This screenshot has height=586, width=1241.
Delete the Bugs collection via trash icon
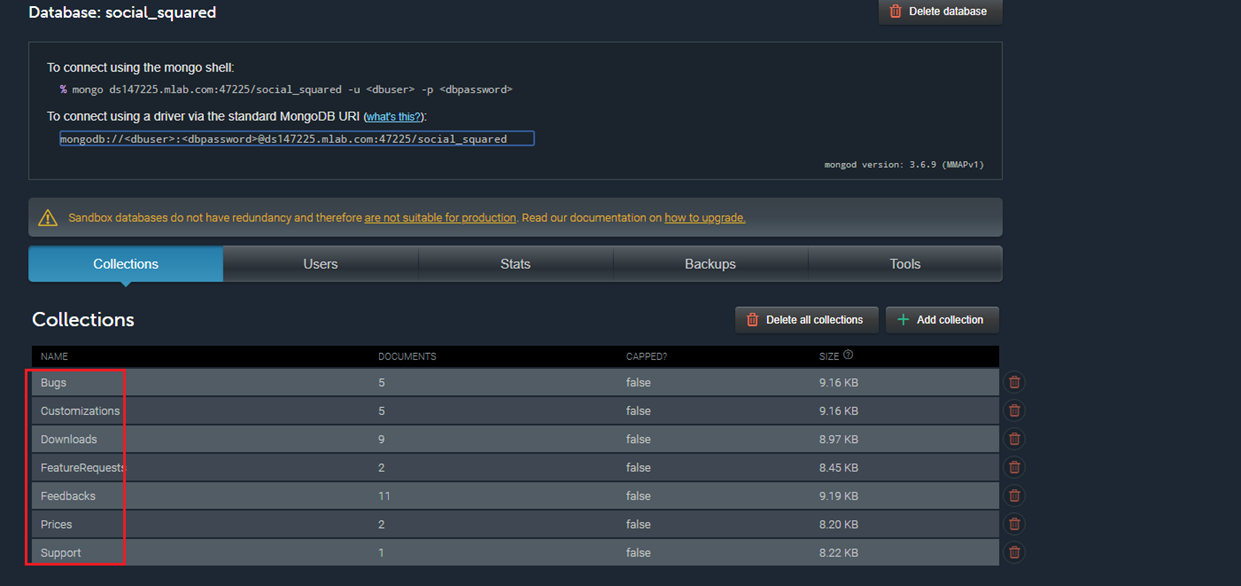(x=1014, y=382)
